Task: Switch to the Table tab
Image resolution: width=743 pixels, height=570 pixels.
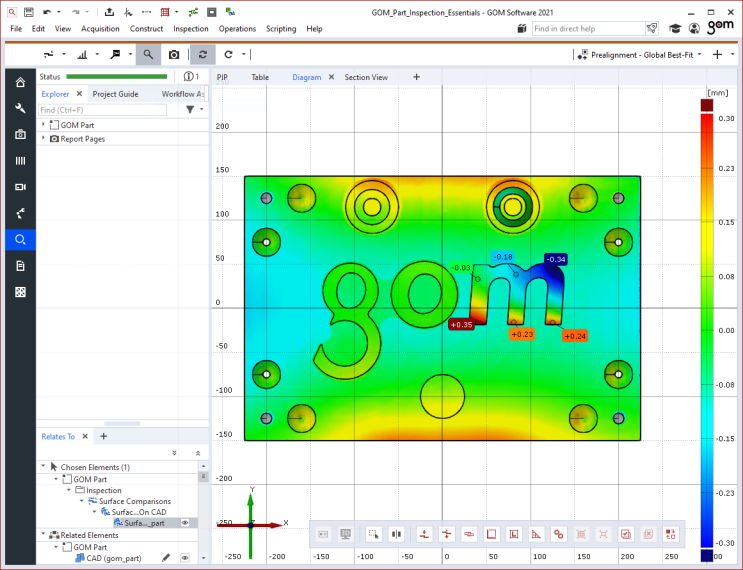Action: point(260,77)
